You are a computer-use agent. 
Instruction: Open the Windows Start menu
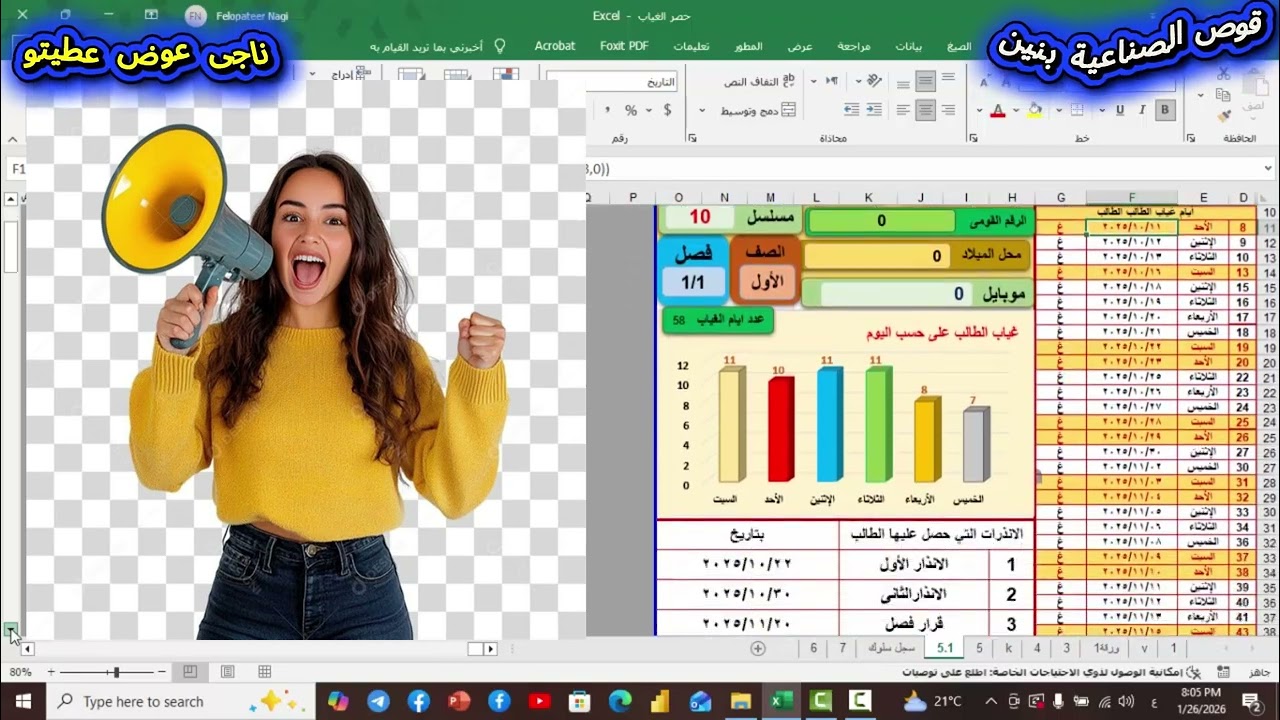point(23,701)
